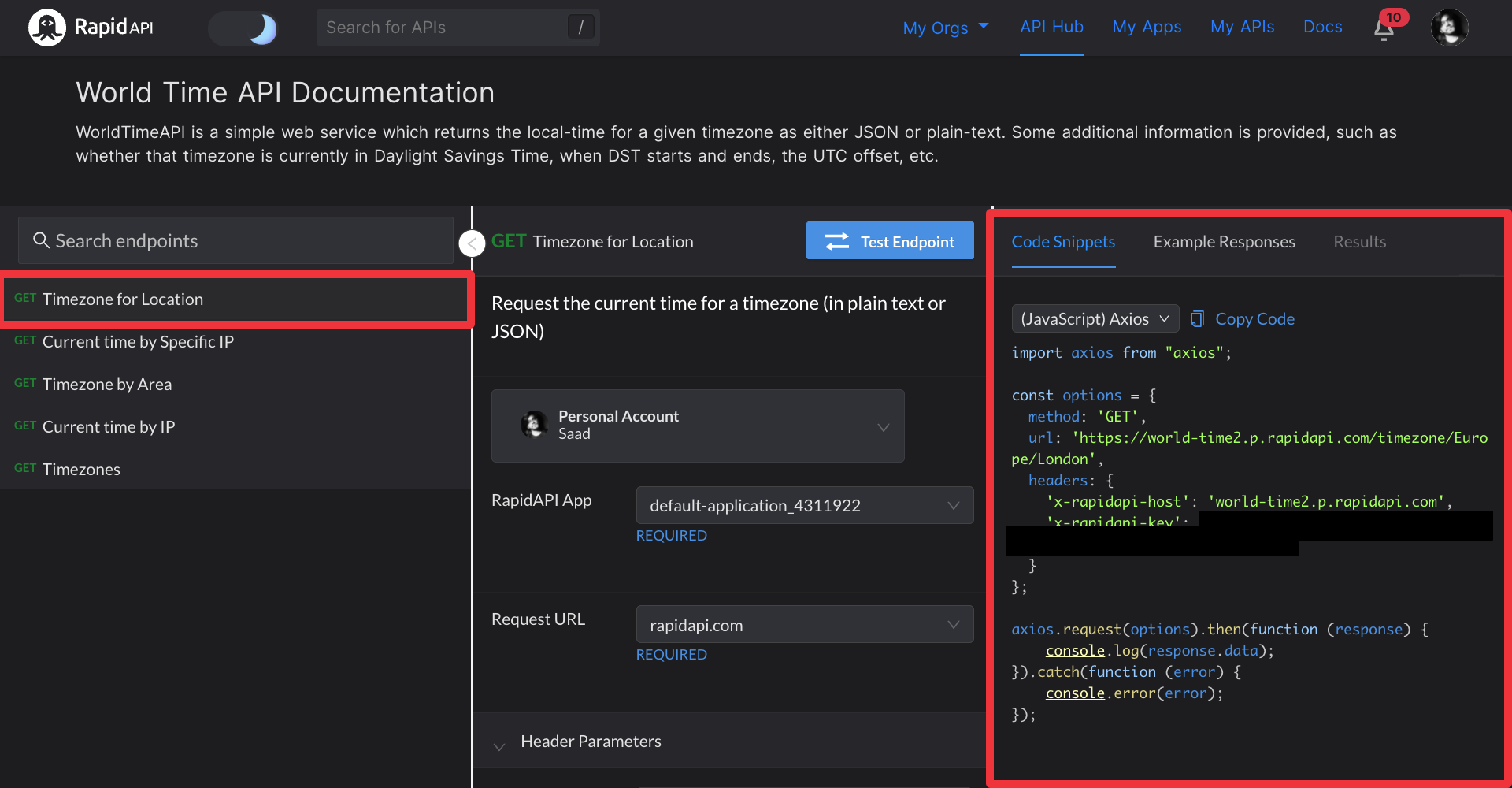The height and width of the screenshot is (788, 1512).
Task: Click the World Time API Documentation heading
Action: pyautogui.click(x=285, y=92)
